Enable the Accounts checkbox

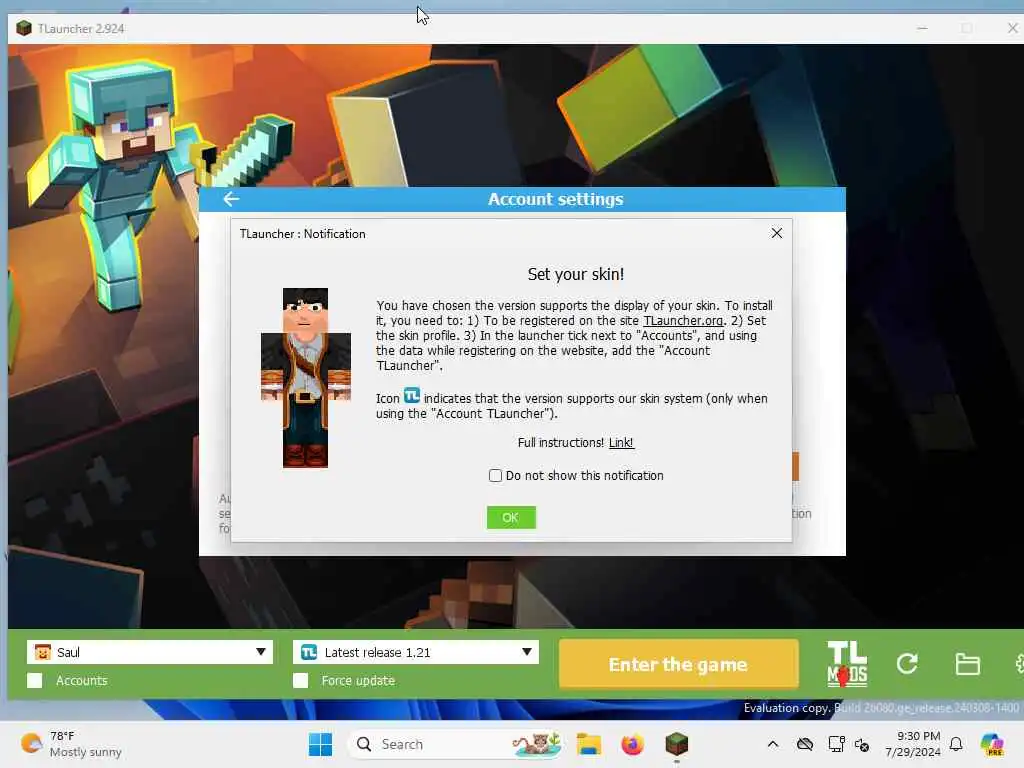coord(35,680)
